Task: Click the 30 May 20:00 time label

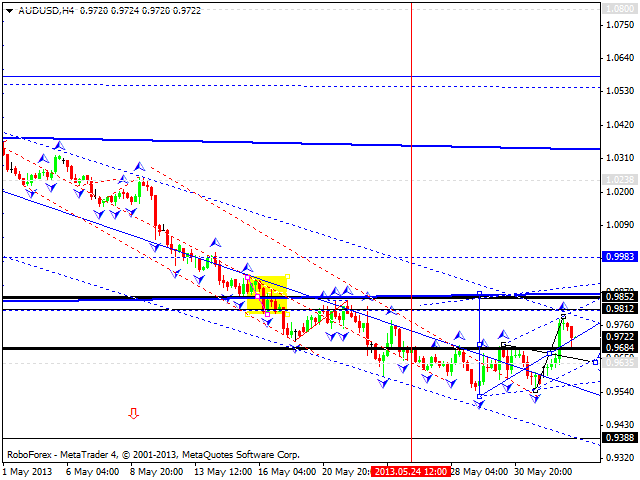Action: tap(543, 472)
